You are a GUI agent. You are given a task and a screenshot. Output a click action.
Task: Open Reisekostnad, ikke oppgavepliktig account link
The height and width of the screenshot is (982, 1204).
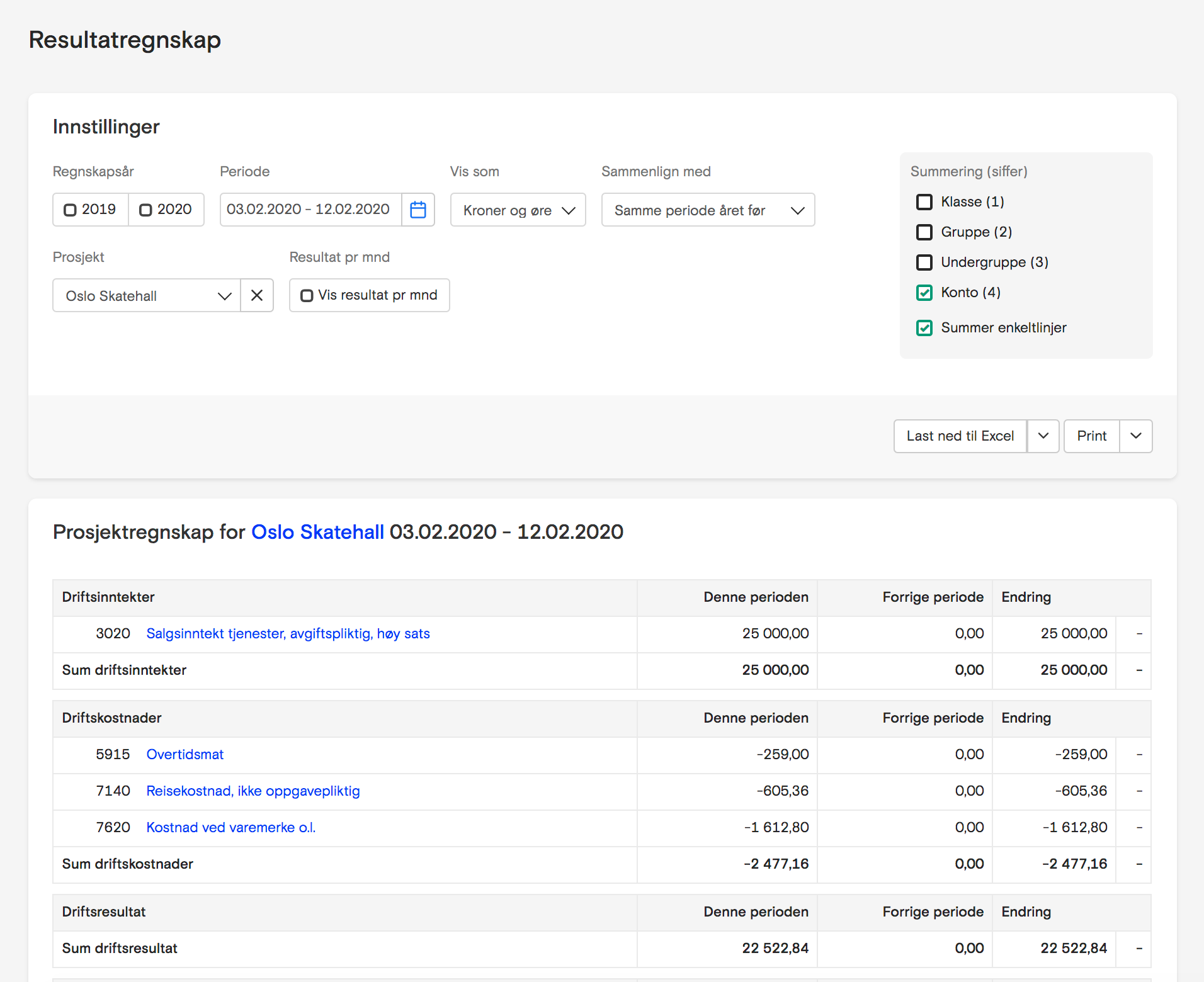pos(253,791)
